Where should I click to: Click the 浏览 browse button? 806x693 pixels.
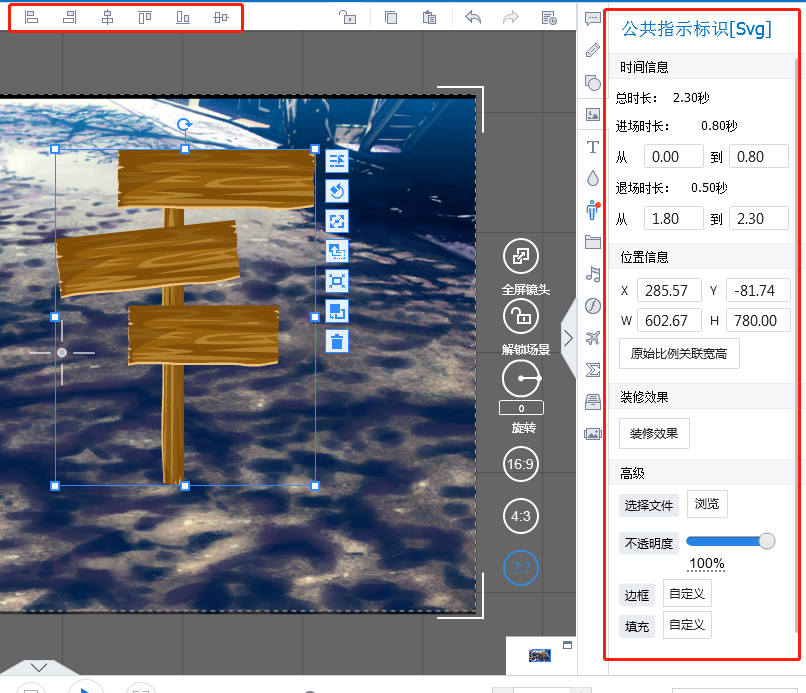click(x=707, y=504)
